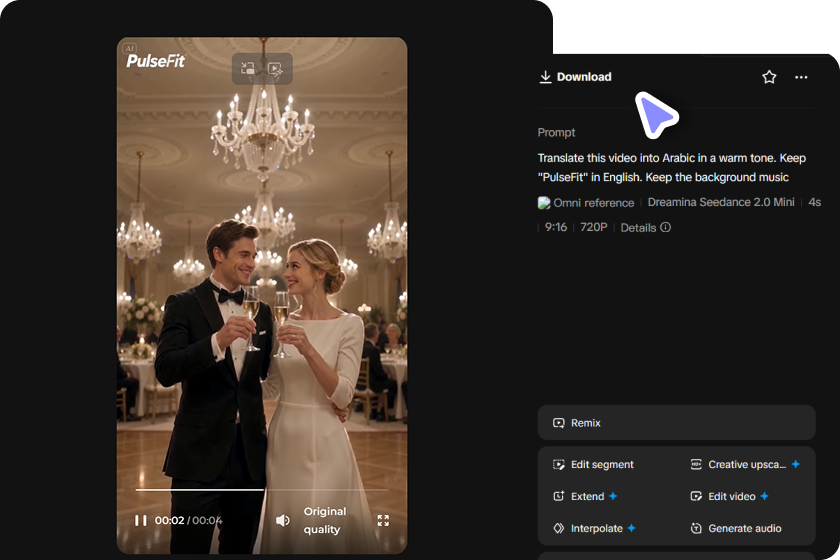Pause the video playback
The height and width of the screenshot is (560, 840).
coord(140,520)
